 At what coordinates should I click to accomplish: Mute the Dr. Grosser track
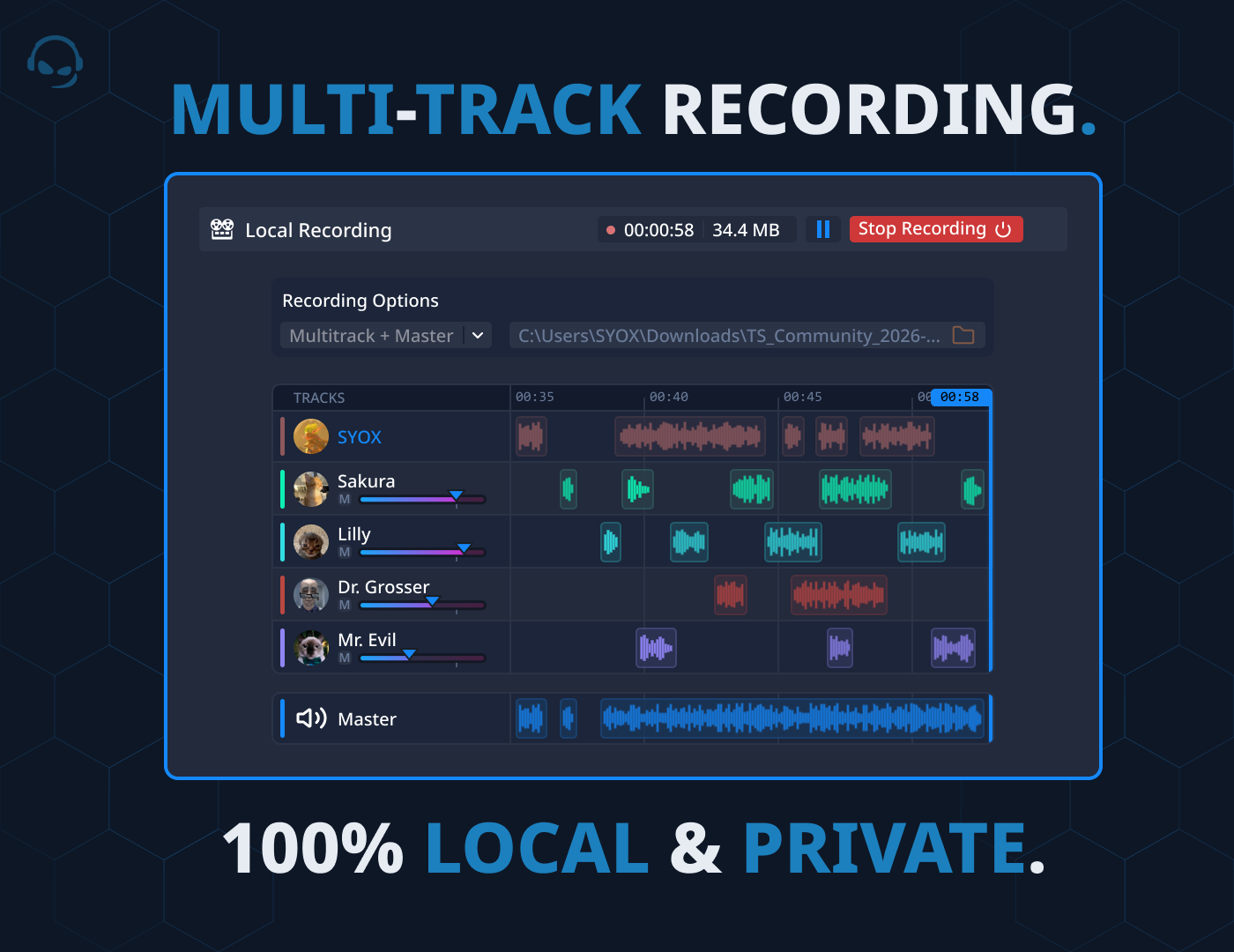pos(345,606)
